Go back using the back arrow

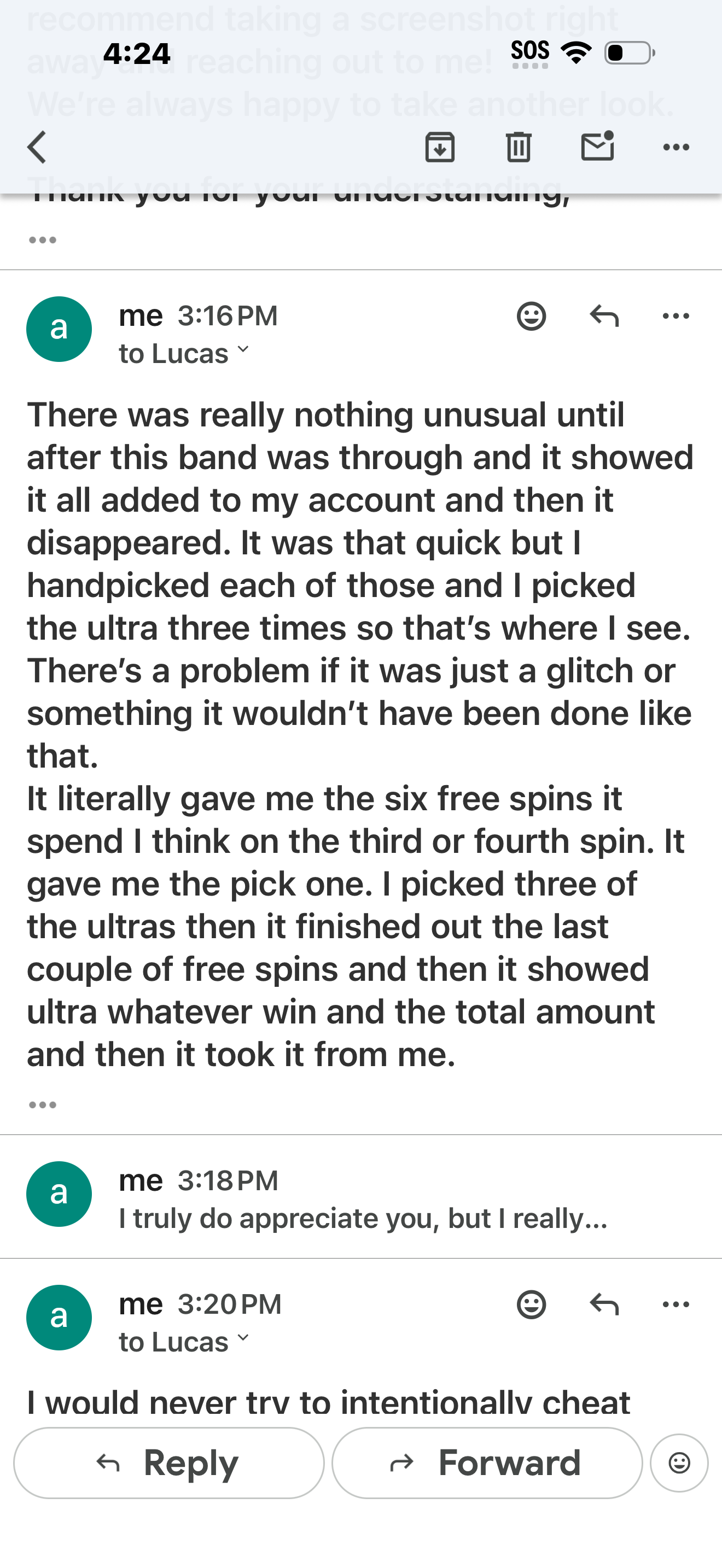(37, 147)
